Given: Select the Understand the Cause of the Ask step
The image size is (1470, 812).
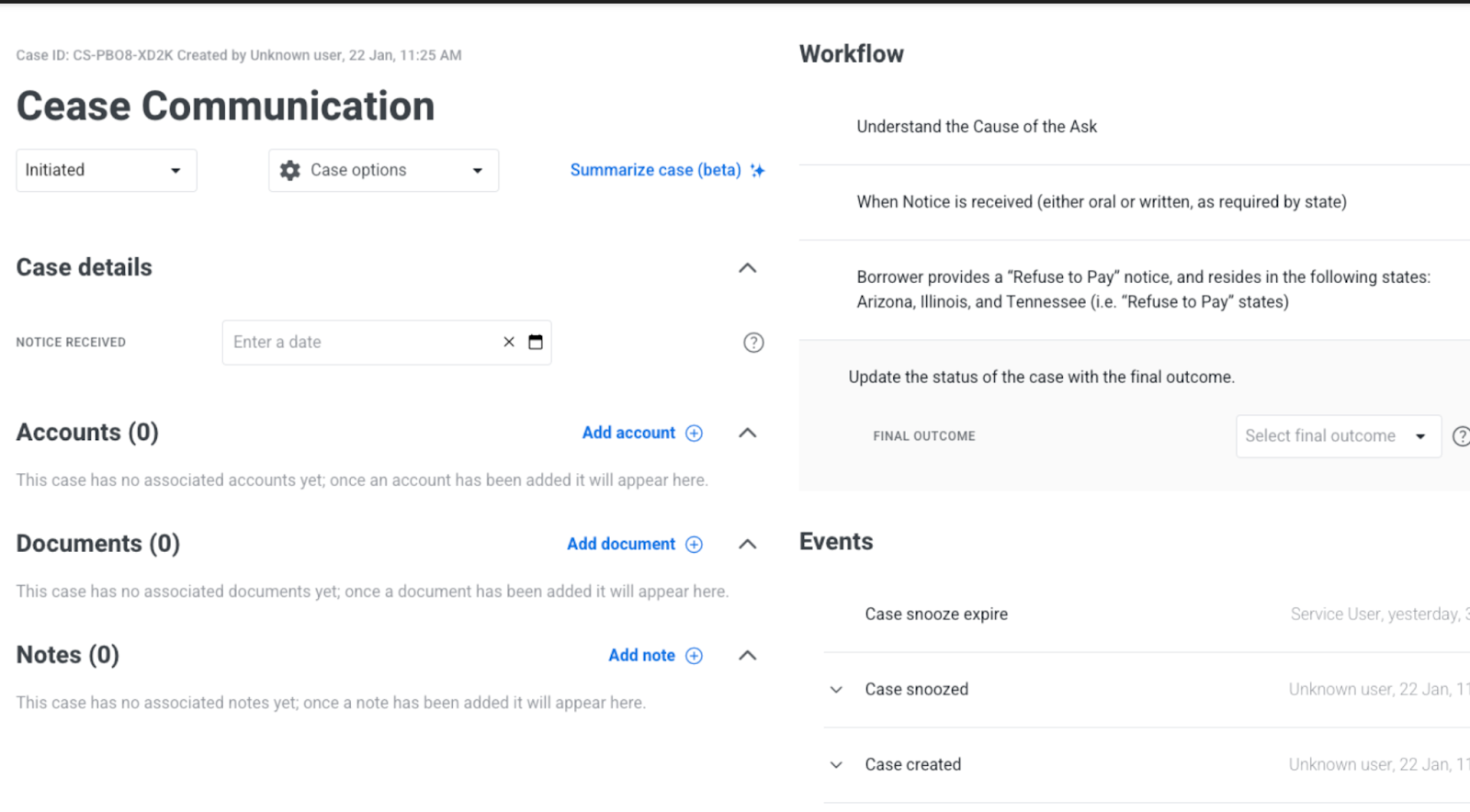Looking at the screenshot, I should (x=977, y=127).
